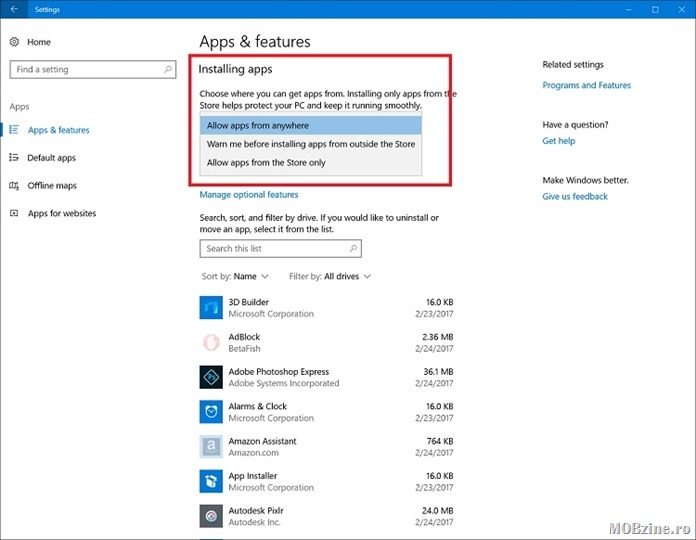Screen dimensions: 696x540
Task: Click the Adobe Photoshop Express icon
Action: click(x=211, y=377)
